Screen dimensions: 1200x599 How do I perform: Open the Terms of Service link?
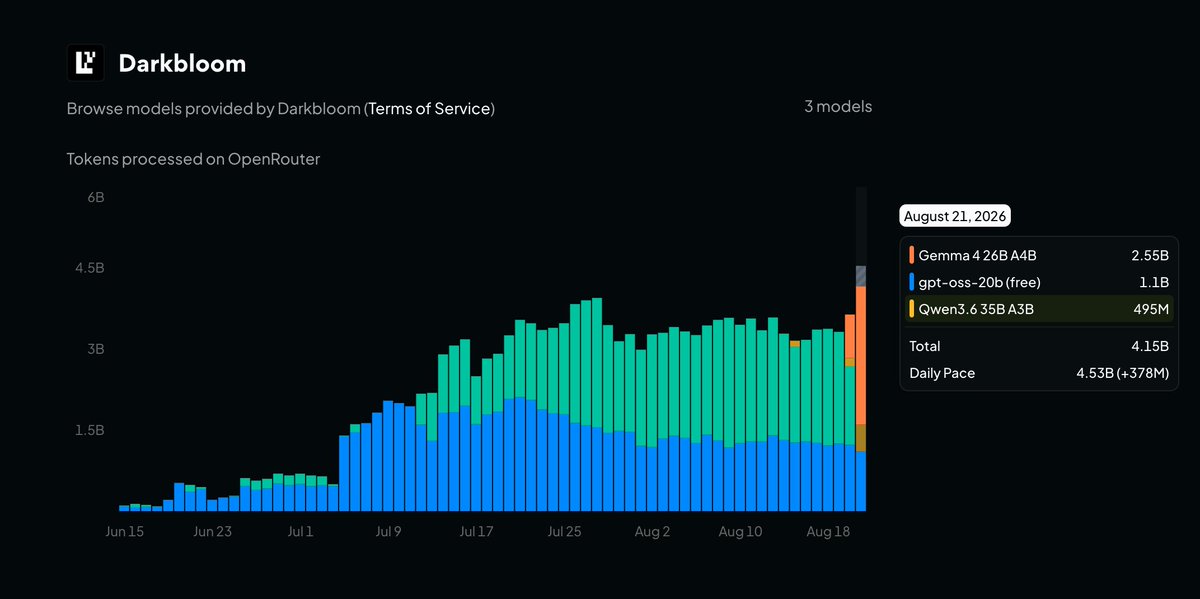[x=430, y=108]
